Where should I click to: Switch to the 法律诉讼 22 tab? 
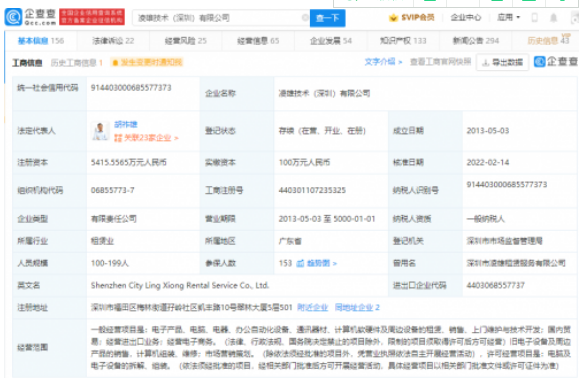(113, 41)
